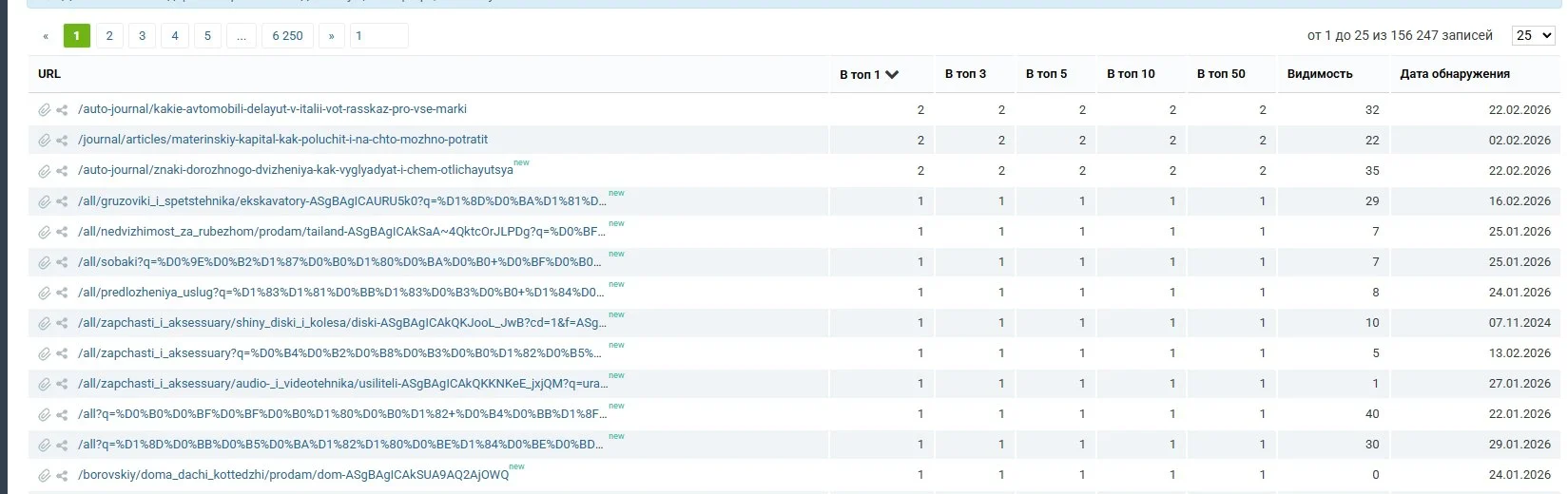Go to pagination page 2
Viewport: 1568px width, 494px height.
[x=109, y=36]
